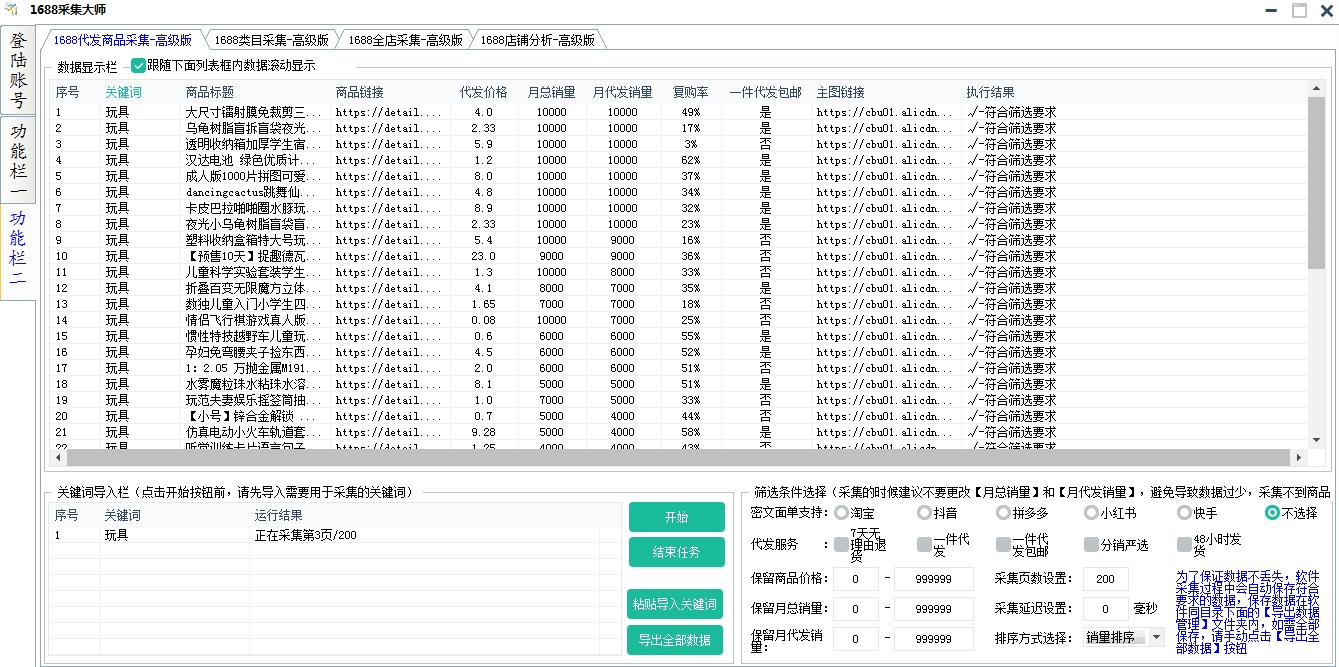Viewport: 1339px width, 667px height.
Task: Select row titled 仿真电动小火车轨道
Action: [x=679, y=432]
